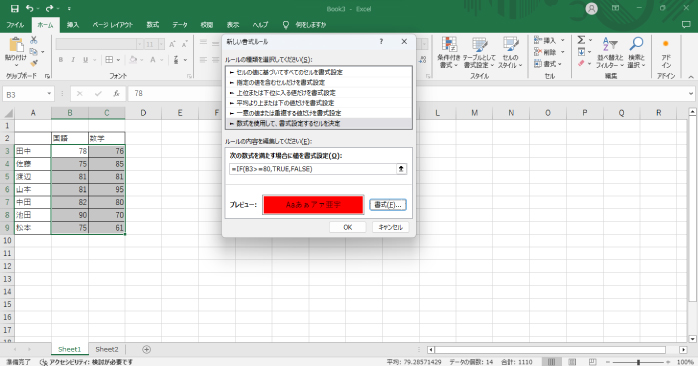Switch to the 数式 ribbon tab
The height and width of the screenshot is (366, 698).
(153, 24)
